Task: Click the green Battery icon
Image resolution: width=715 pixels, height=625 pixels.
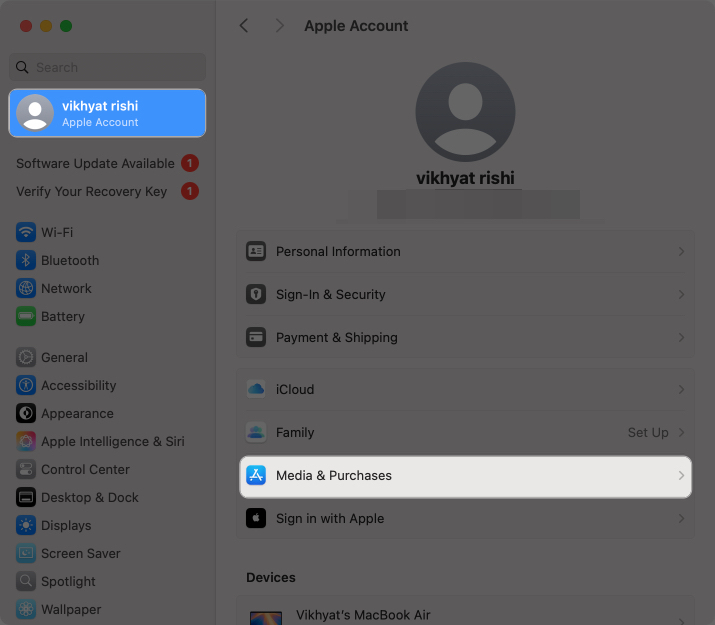Action: pos(26,316)
